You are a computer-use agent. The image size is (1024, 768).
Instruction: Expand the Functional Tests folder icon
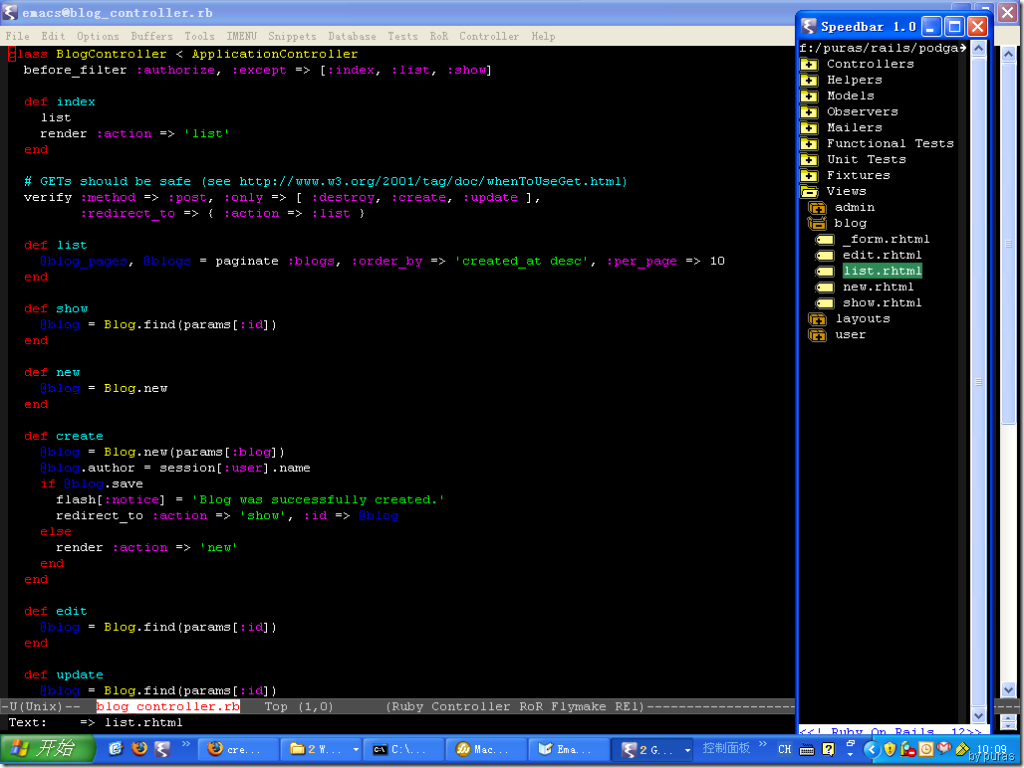[809, 144]
